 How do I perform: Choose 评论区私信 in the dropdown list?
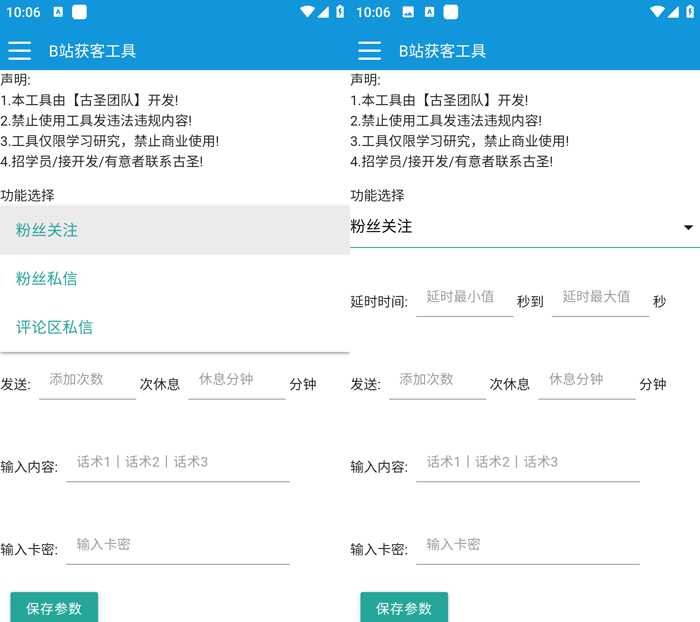[x=54, y=327]
